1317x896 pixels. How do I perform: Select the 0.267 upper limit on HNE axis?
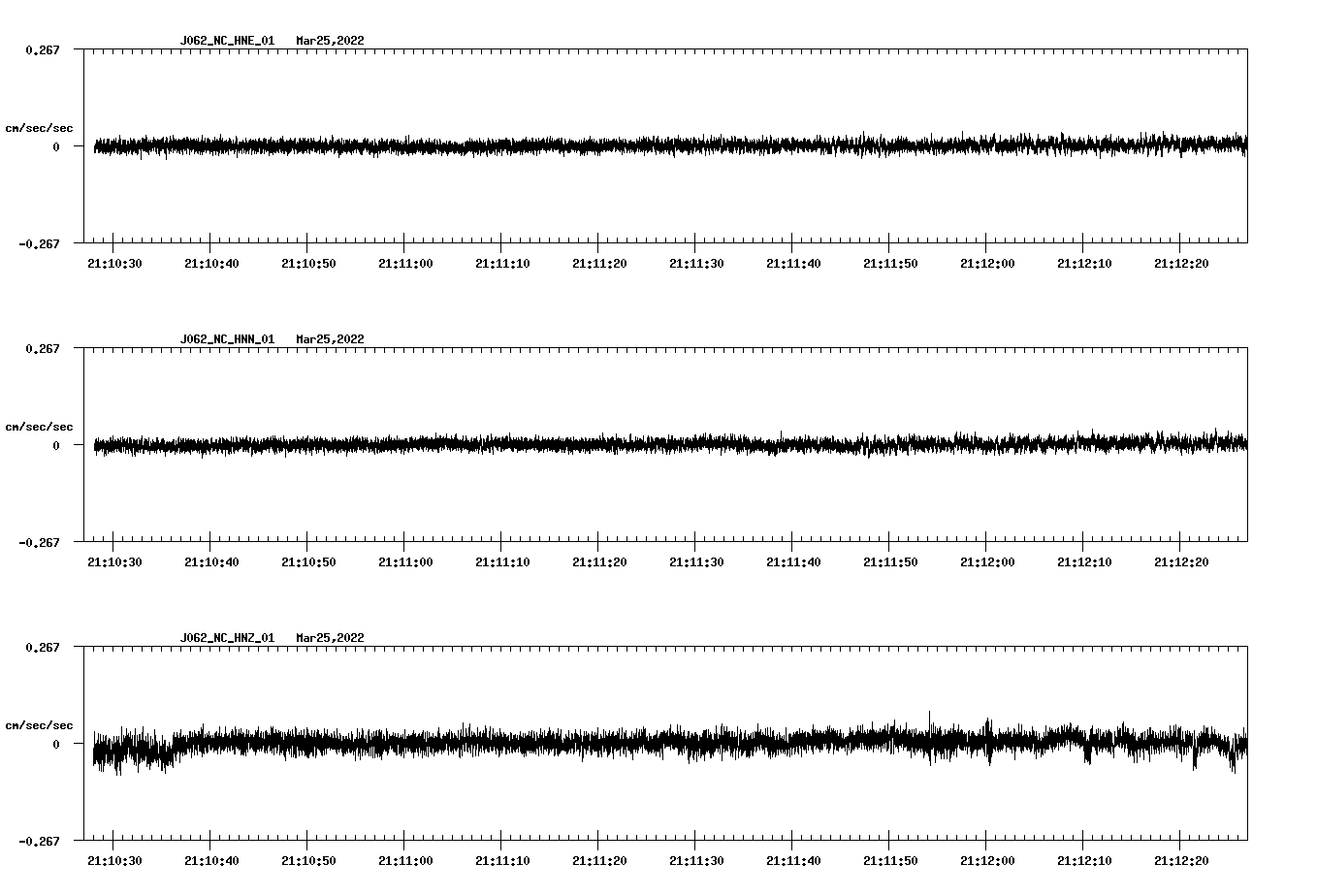pyautogui.click(x=43, y=49)
